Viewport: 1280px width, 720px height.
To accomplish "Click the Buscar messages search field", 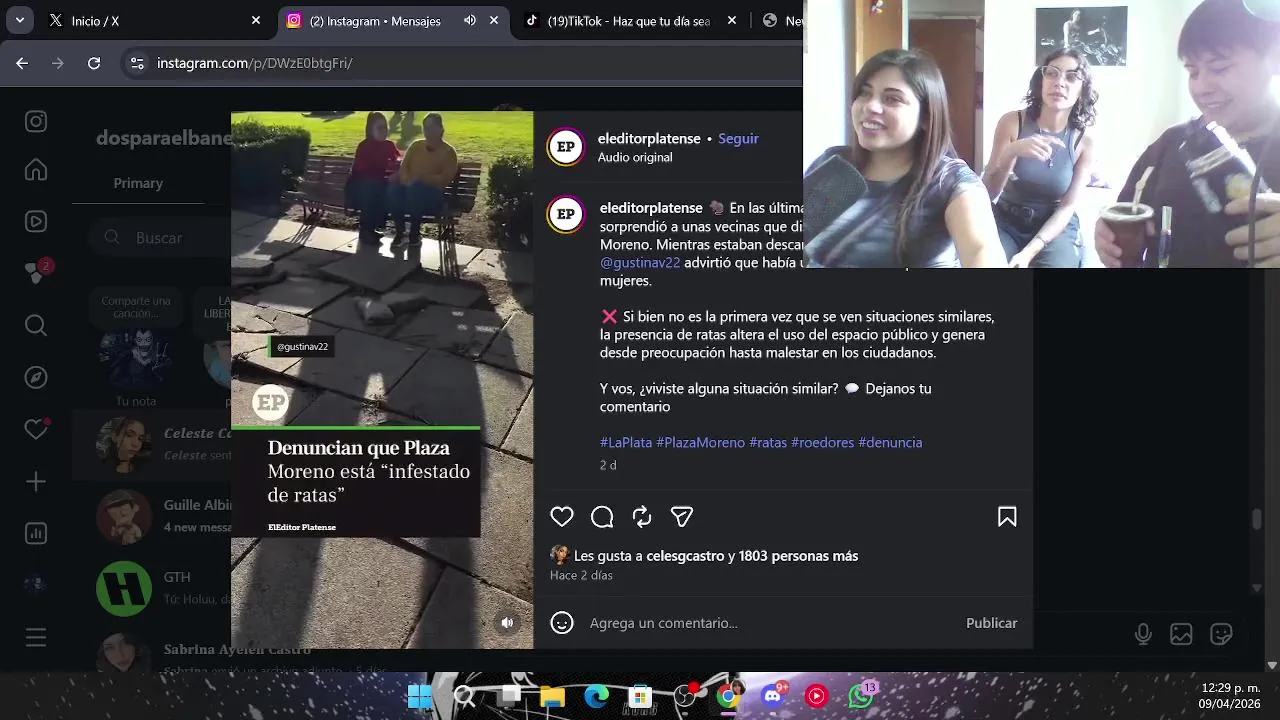I will pyautogui.click(x=160, y=238).
